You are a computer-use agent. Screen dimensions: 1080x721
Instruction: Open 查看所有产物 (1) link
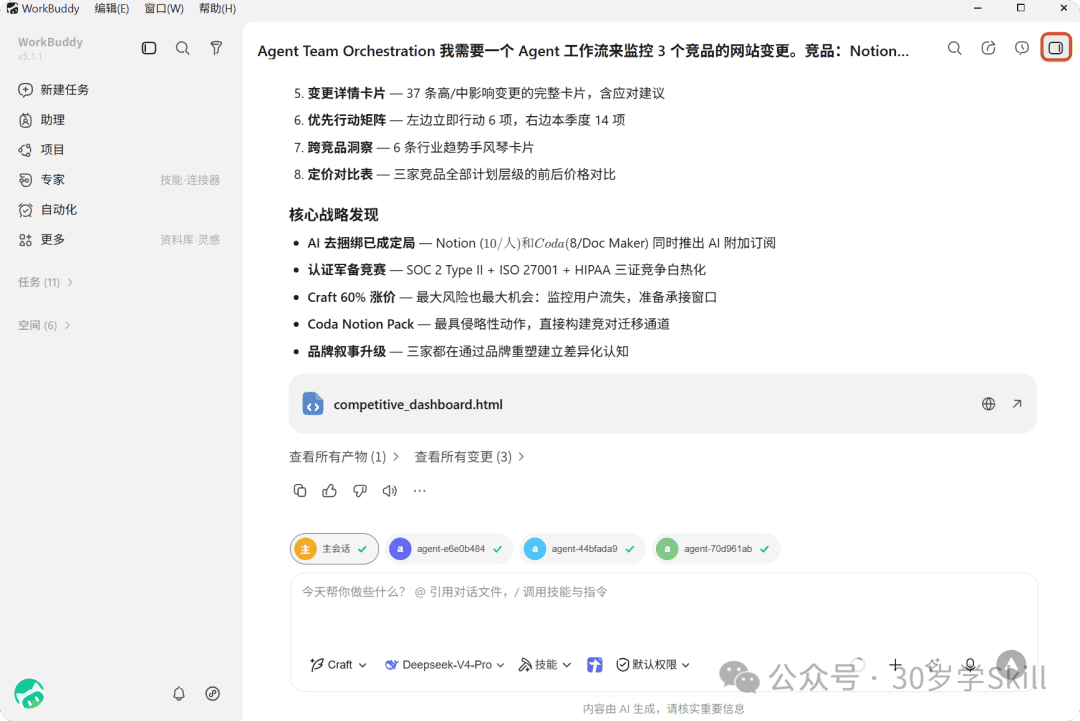coord(344,457)
